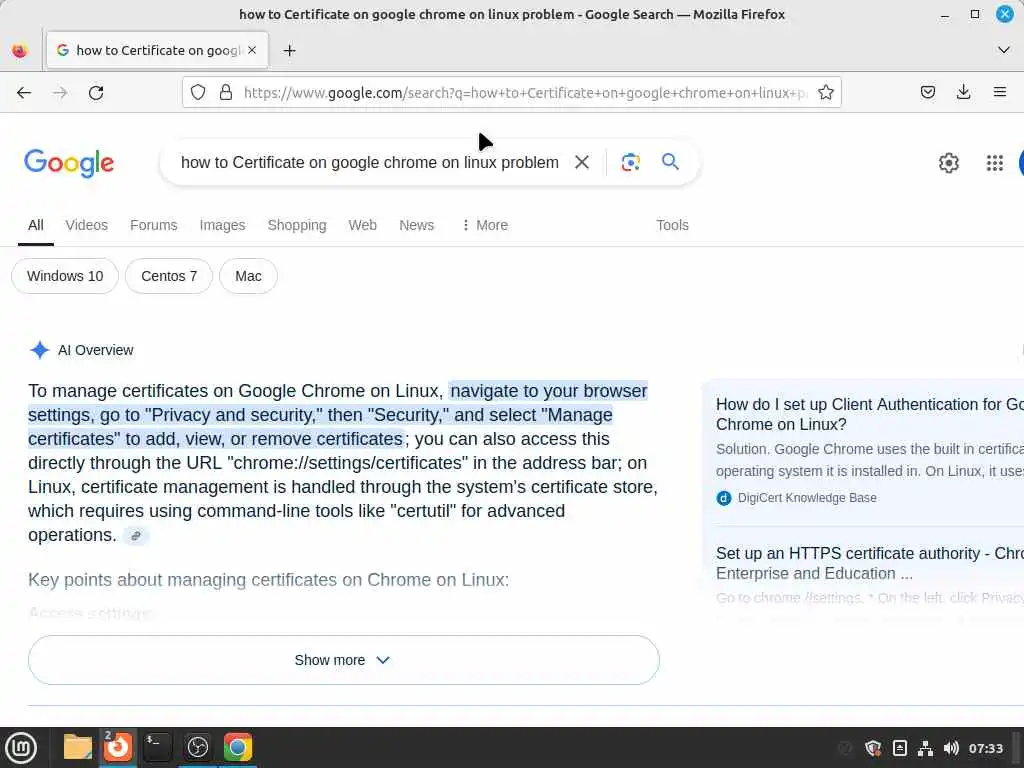Image resolution: width=1024 pixels, height=768 pixels.
Task: Open Linux Mint start menu
Action: (x=21, y=748)
